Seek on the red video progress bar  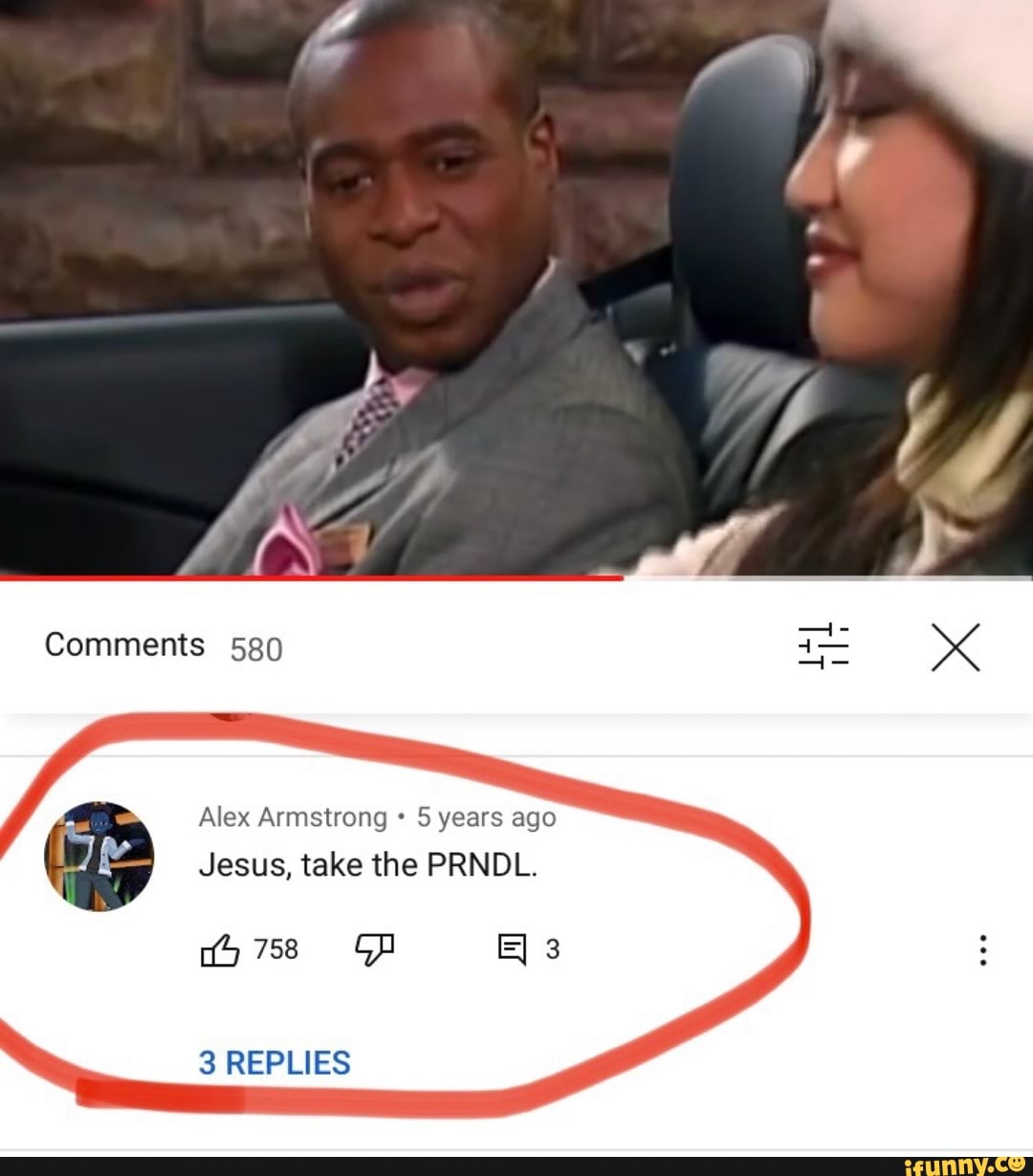tap(311, 577)
